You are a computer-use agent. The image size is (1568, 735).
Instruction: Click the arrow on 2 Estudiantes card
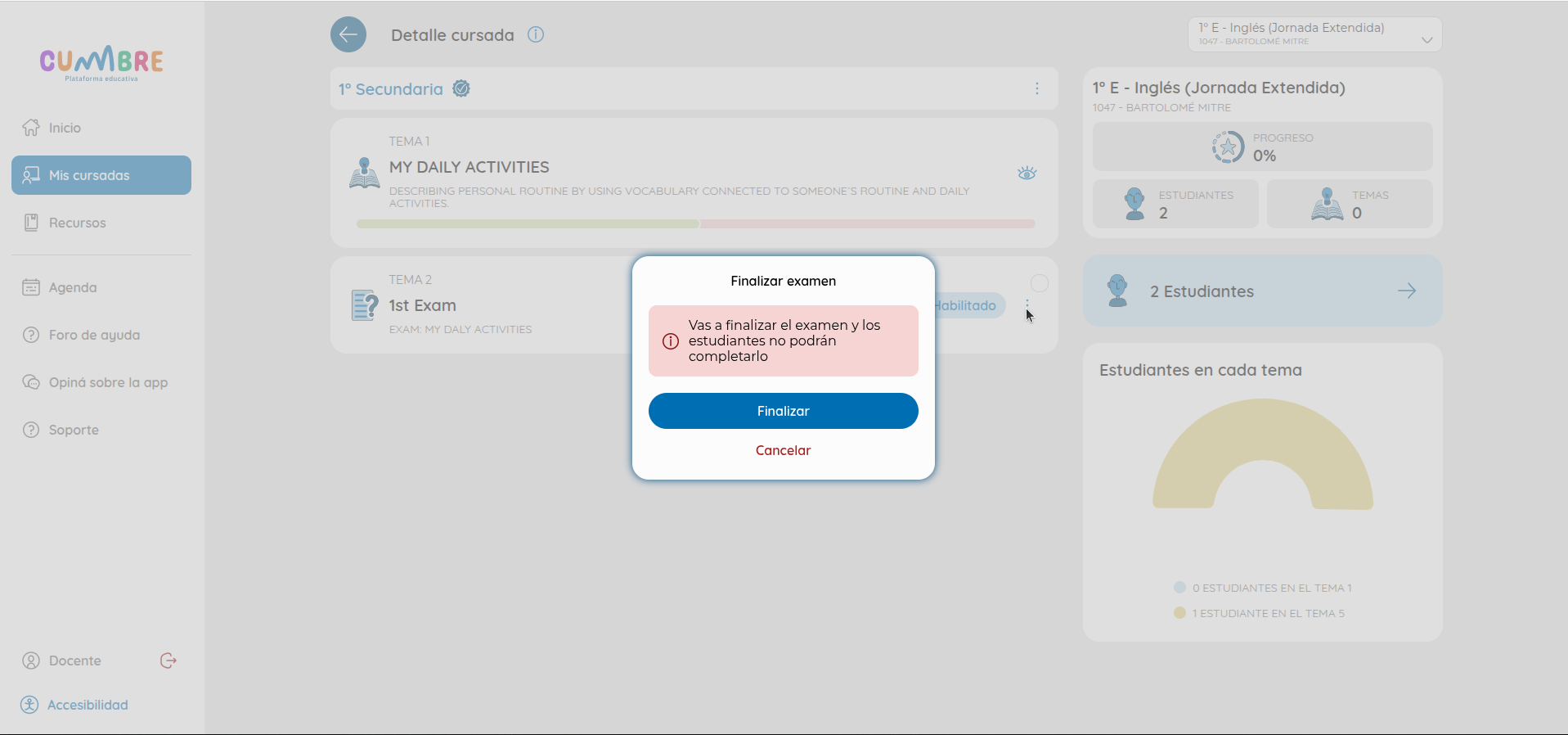(1407, 291)
